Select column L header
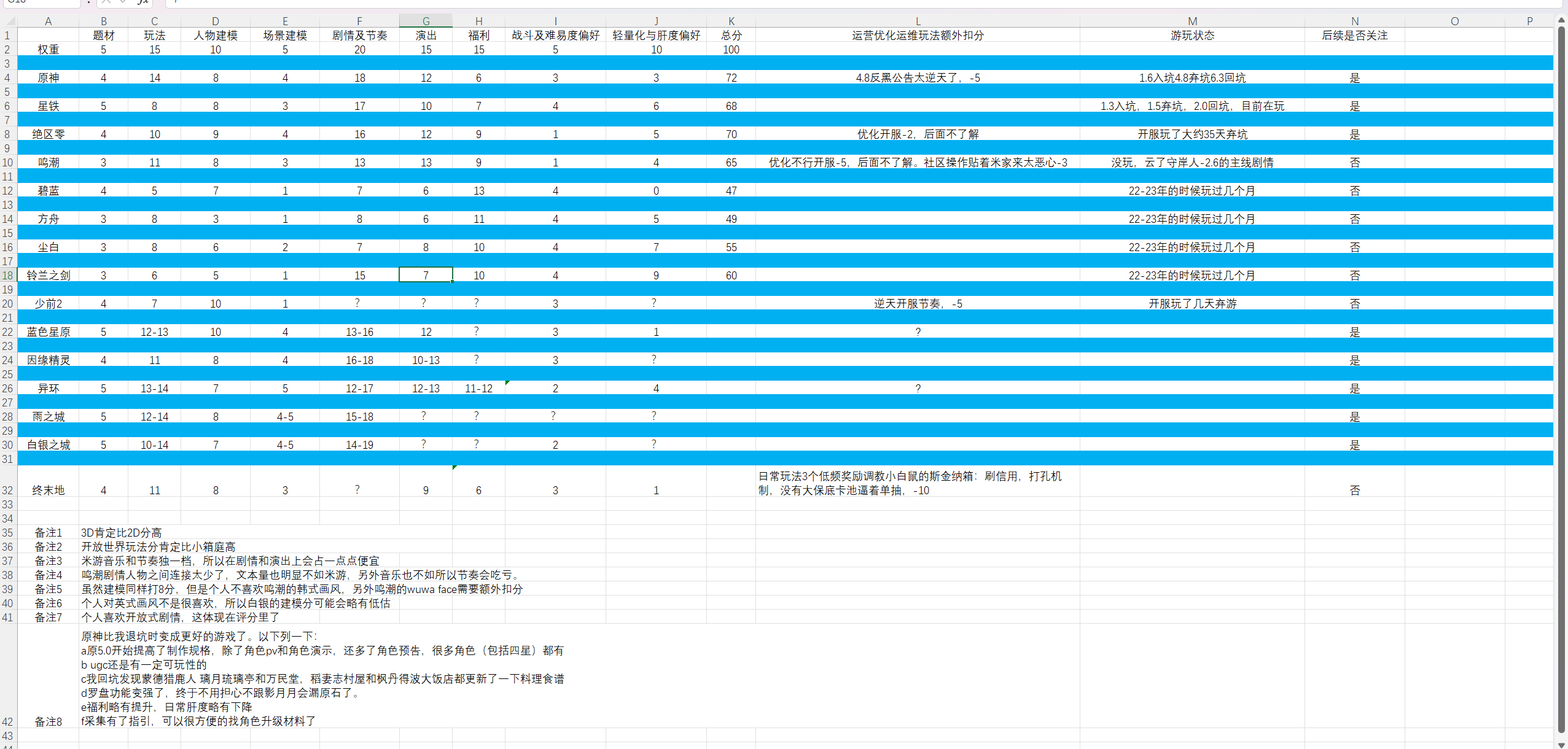This screenshot has height=749, width=1568. tap(918, 21)
